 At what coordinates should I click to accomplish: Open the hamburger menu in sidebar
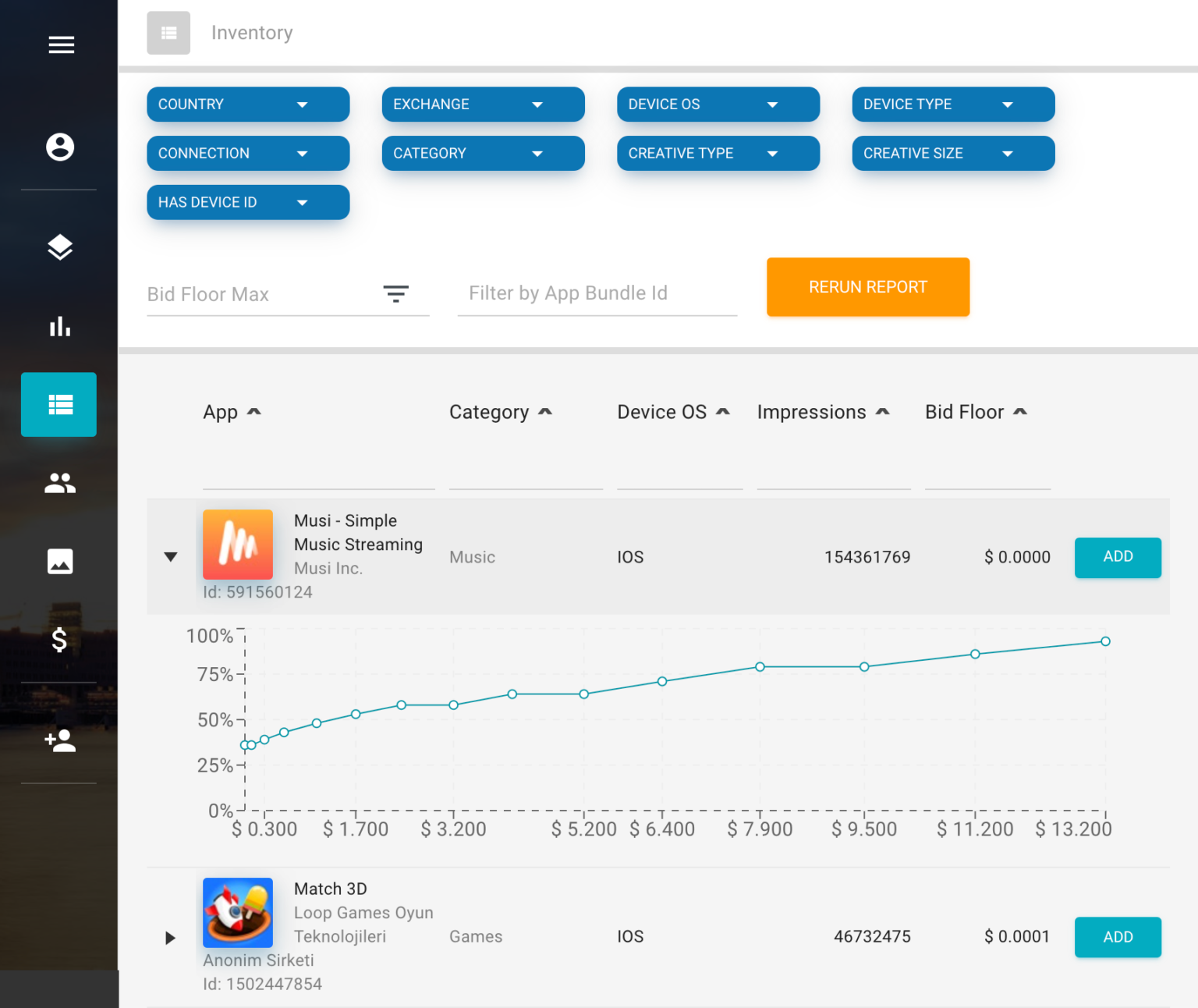click(61, 44)
